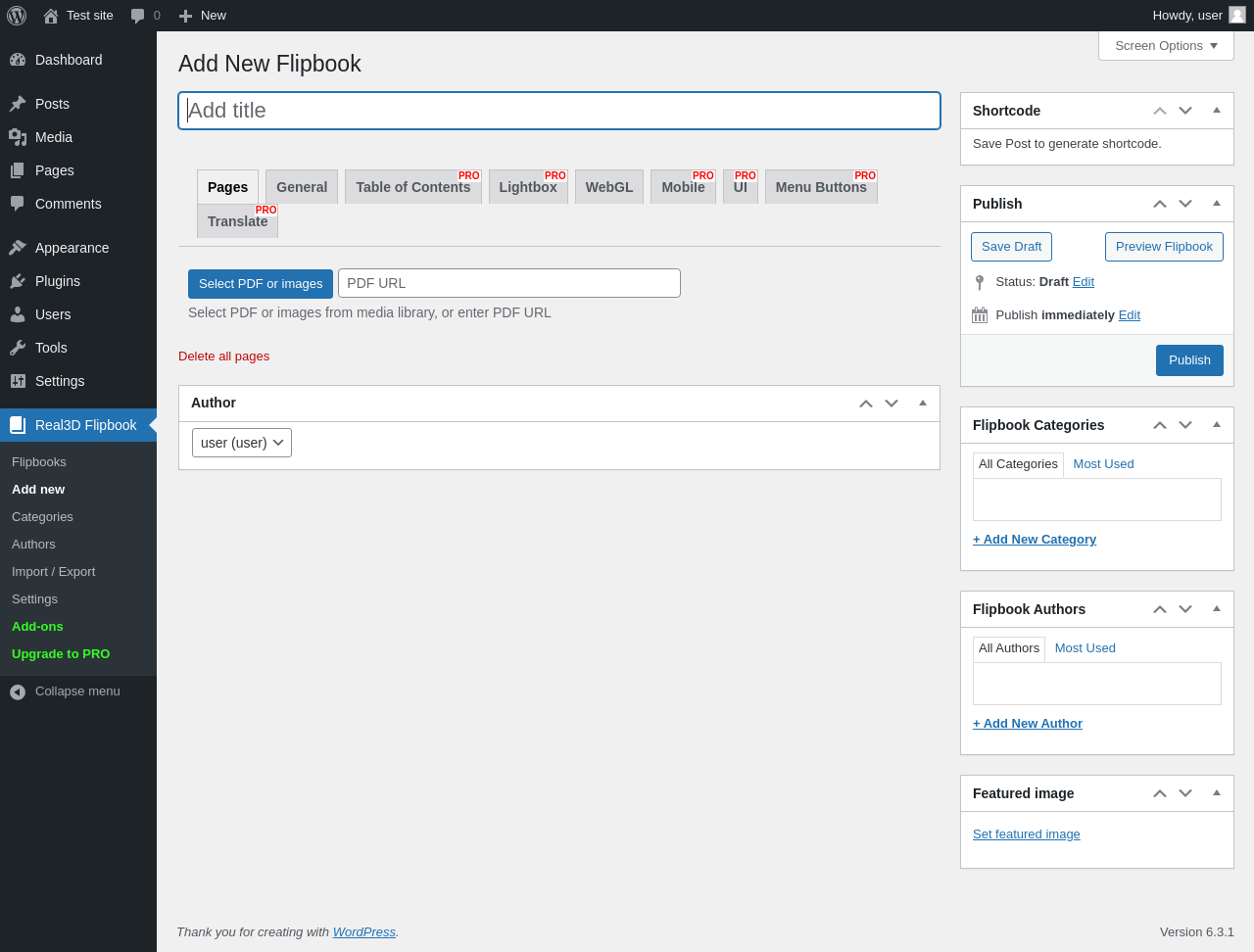Expand Screen Options
The width and height of the screenshot is (1254, 952).
tap(1166, 46)
